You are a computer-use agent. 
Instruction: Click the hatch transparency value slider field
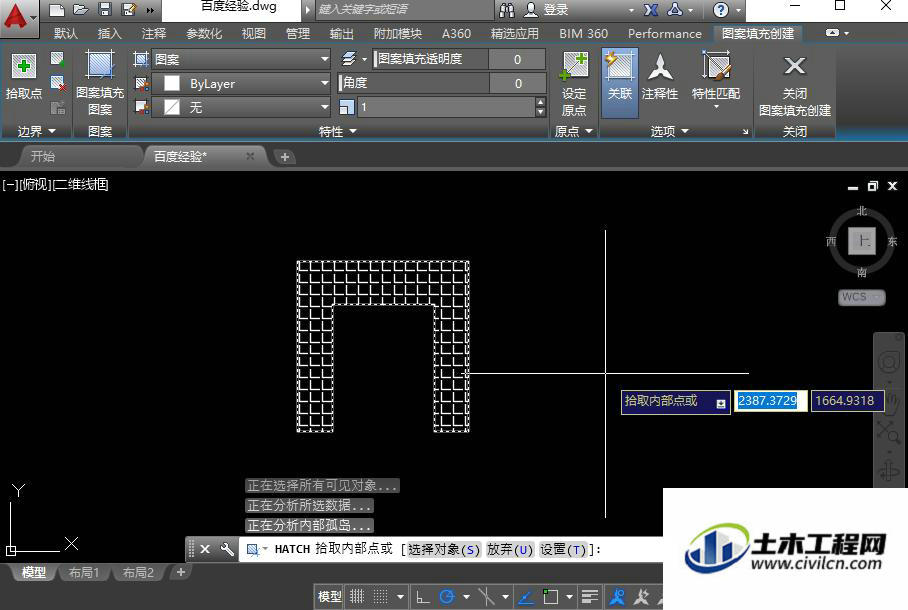459,59
